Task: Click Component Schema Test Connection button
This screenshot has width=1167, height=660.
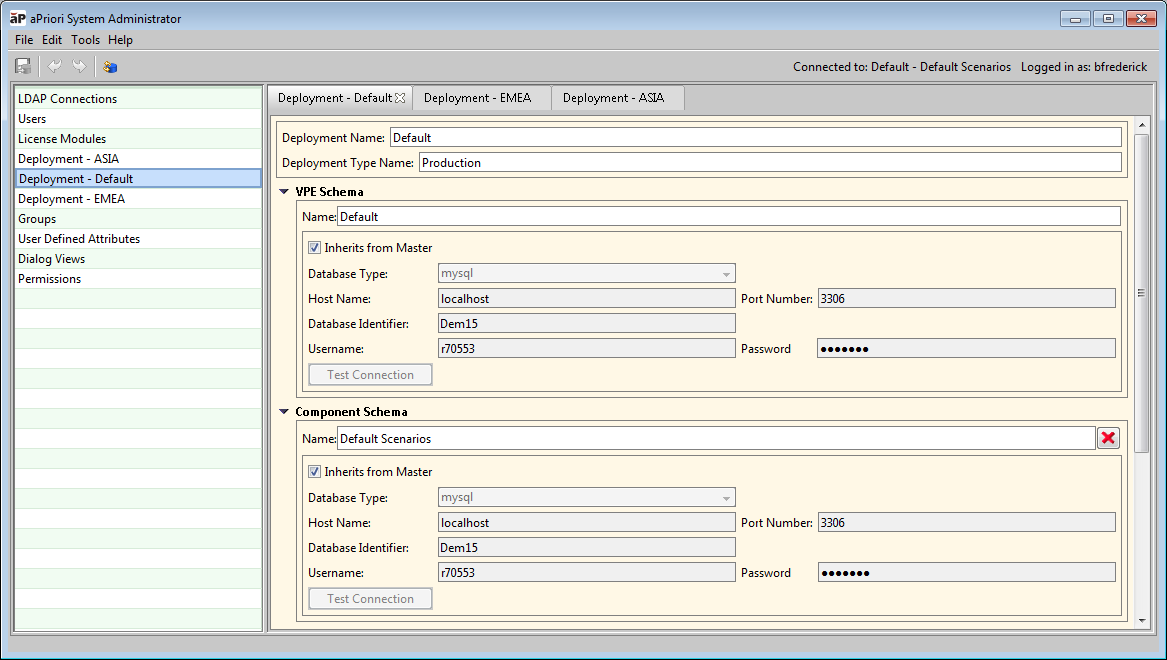Action: (x=370, y=598)
